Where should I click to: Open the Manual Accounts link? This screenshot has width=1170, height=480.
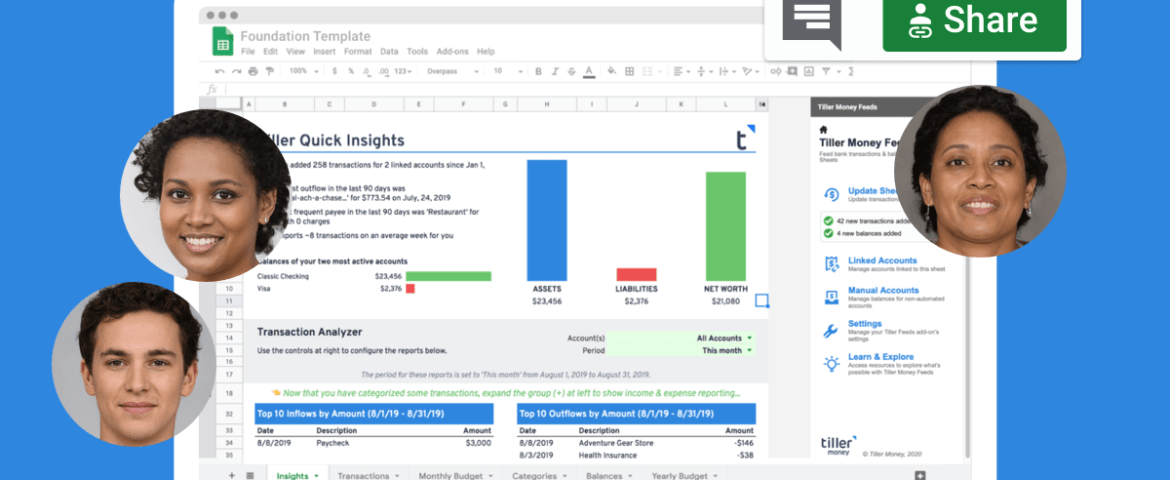[883, 290]
